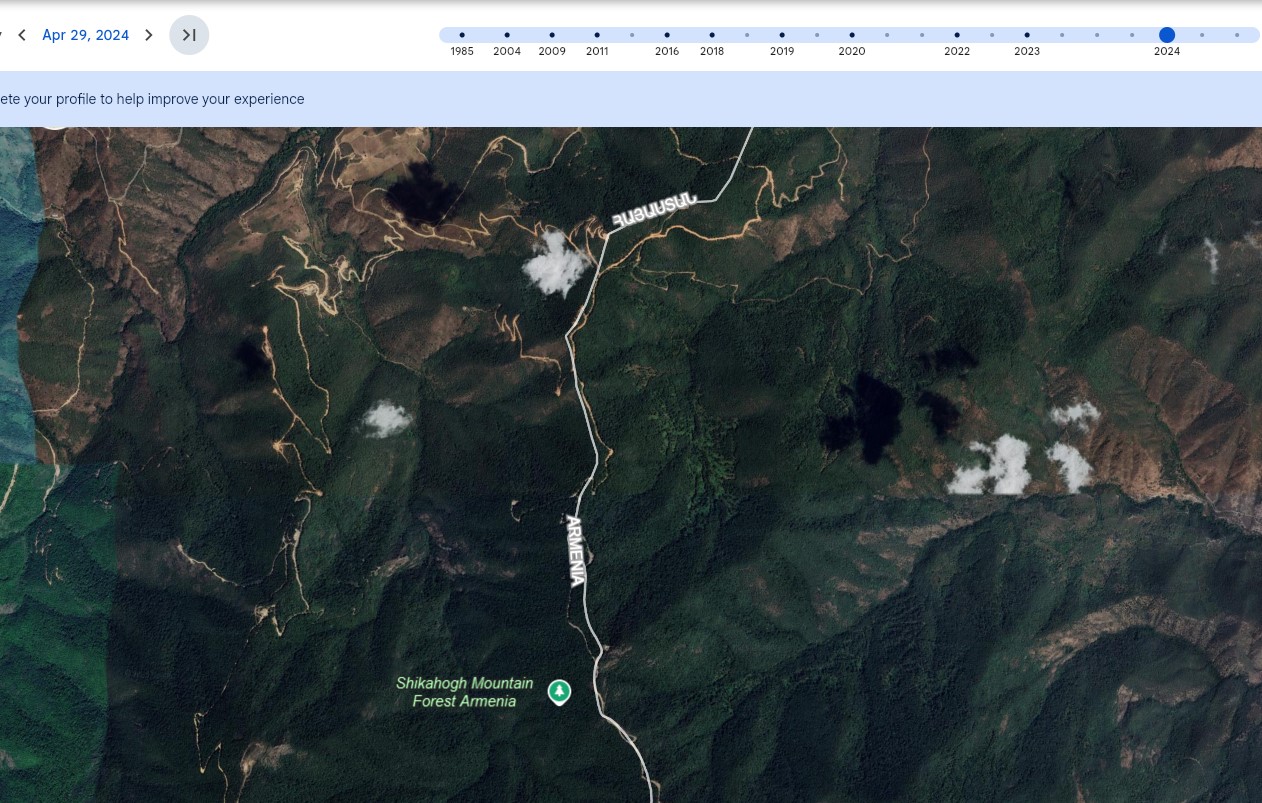
Task: Select the 2009 timeline marker
Action: coord(552,35)
